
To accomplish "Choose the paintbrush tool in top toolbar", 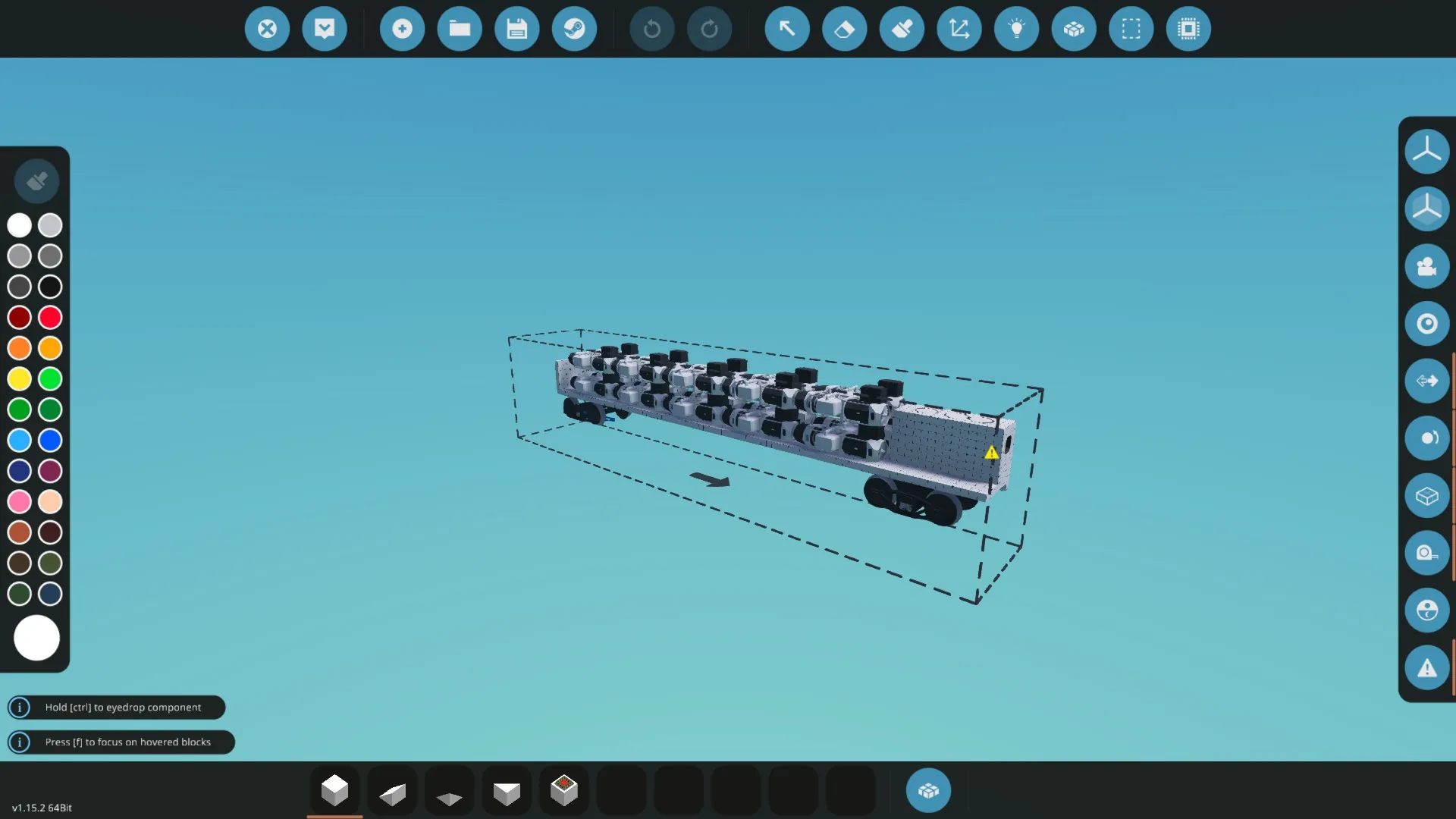I will pos(902,29).
